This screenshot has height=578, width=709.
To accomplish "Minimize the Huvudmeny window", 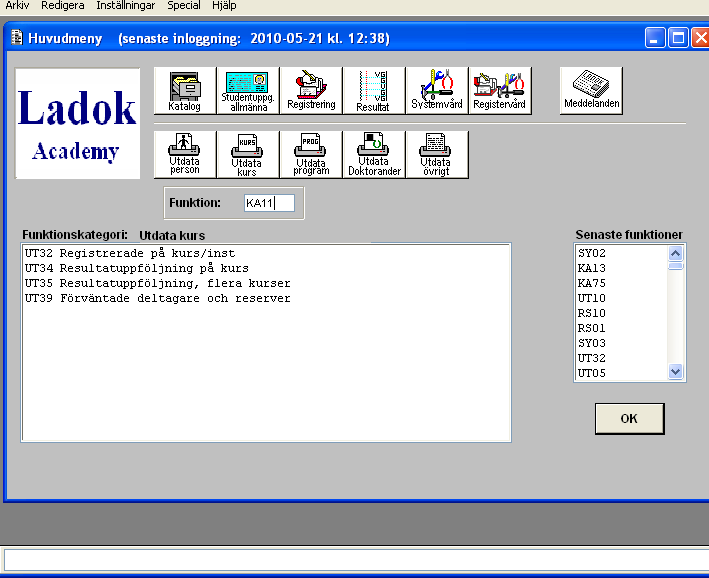I will pos(655,38).
